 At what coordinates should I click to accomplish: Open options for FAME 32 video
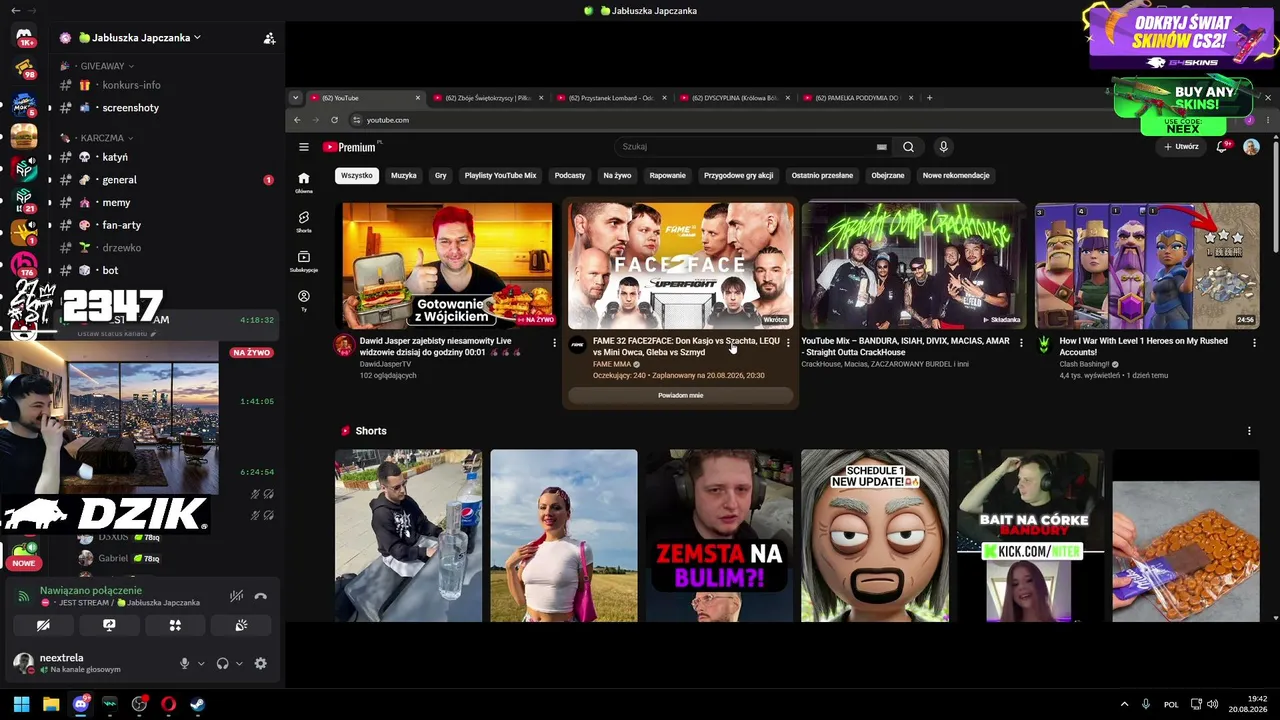(x=788, y=343)
